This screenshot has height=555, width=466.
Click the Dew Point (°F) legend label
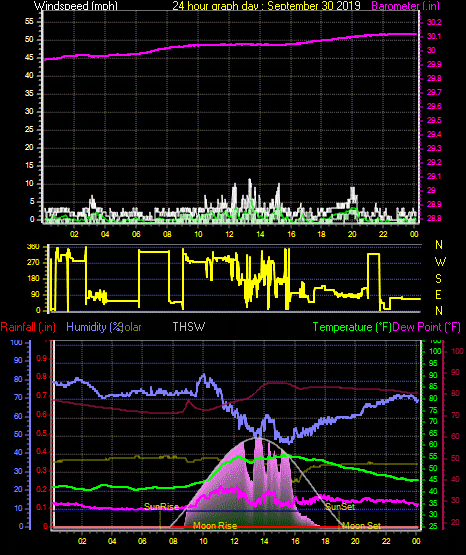[x=427, y=327]
